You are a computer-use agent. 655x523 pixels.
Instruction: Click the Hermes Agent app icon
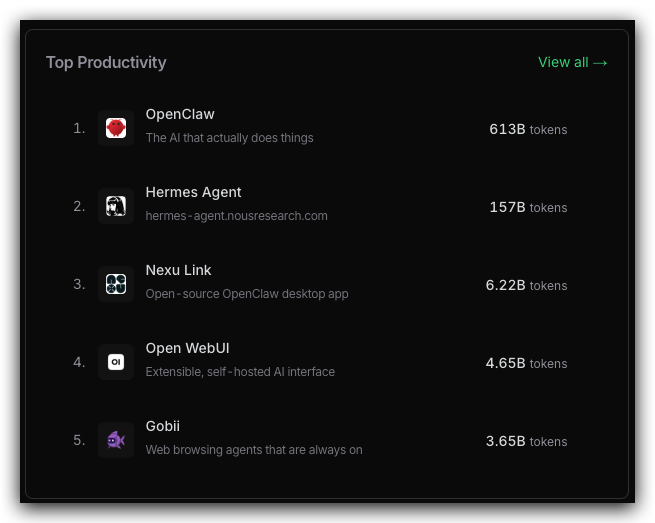tap(116, 206)
